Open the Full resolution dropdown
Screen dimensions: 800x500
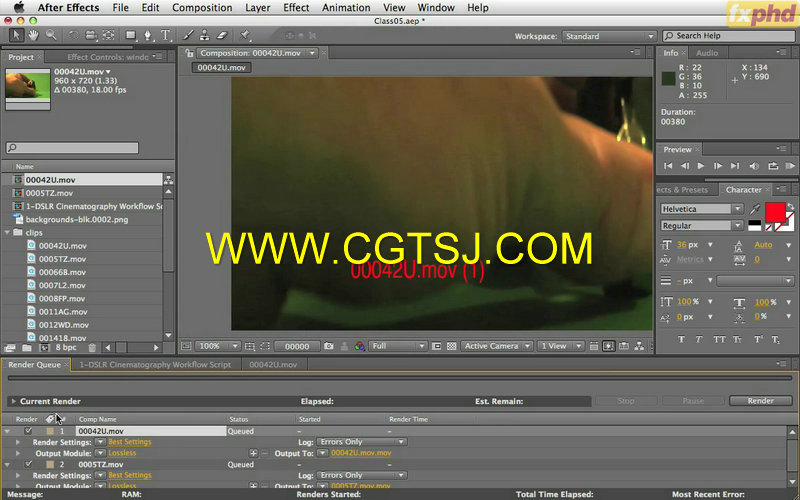tap(397, 346)
